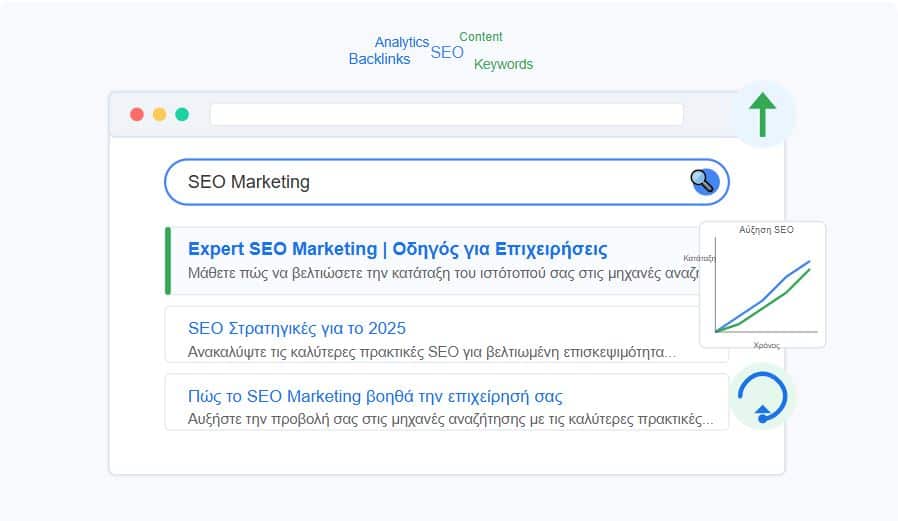Click the magnifying glass search icon
898x521 pixels.
click(x=705, y=182)
